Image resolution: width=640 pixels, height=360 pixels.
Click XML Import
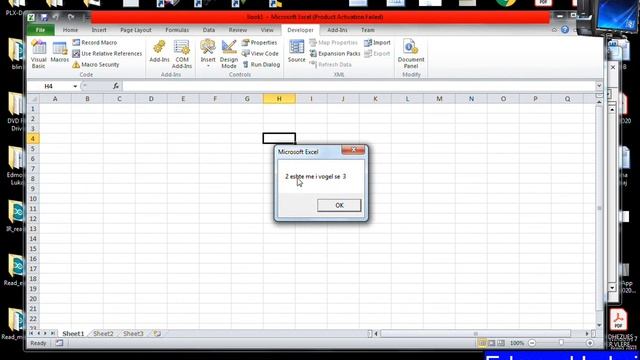[x=377, y=42]
